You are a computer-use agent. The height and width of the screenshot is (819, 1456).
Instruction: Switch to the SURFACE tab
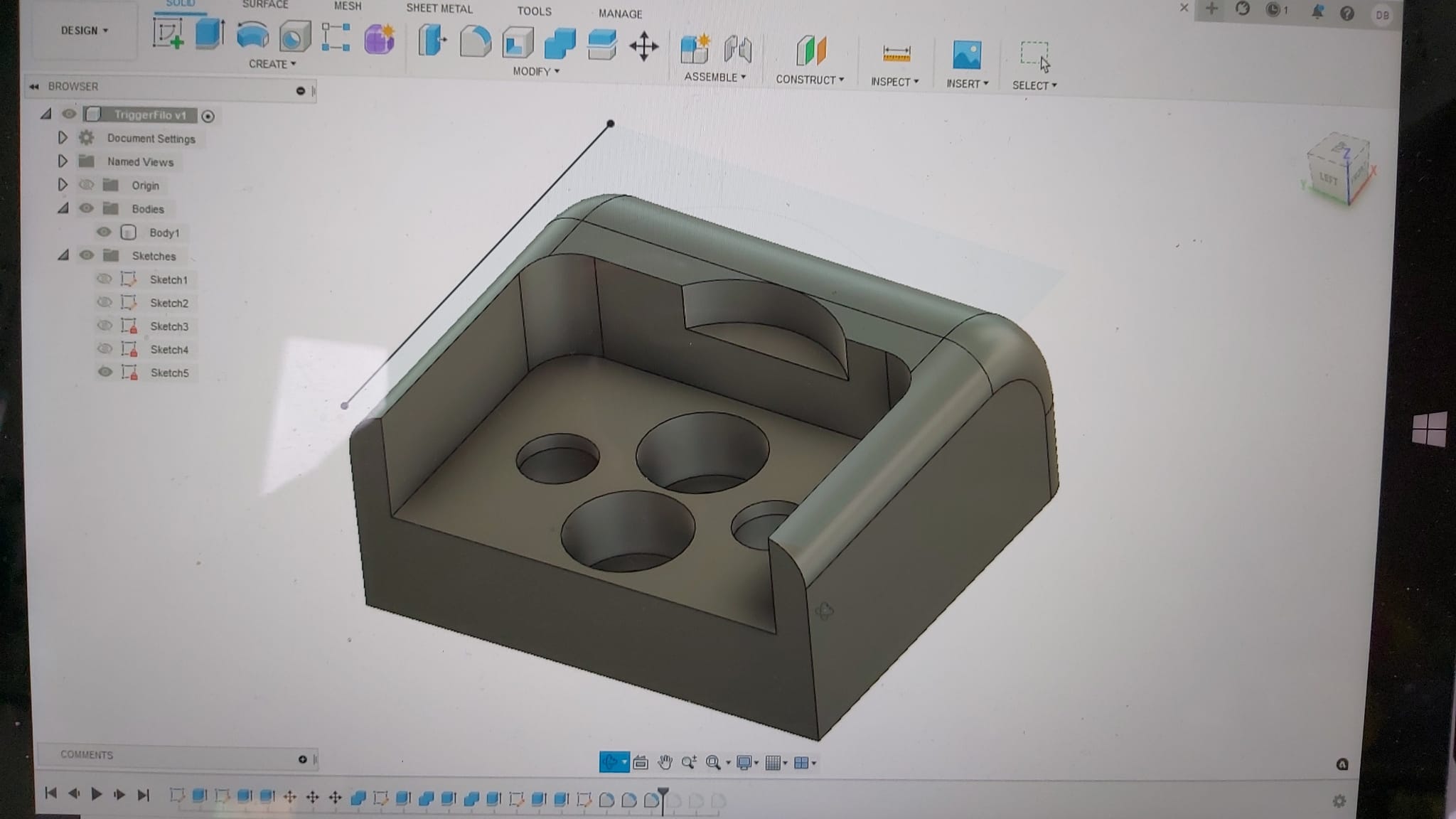click(265, 4)
